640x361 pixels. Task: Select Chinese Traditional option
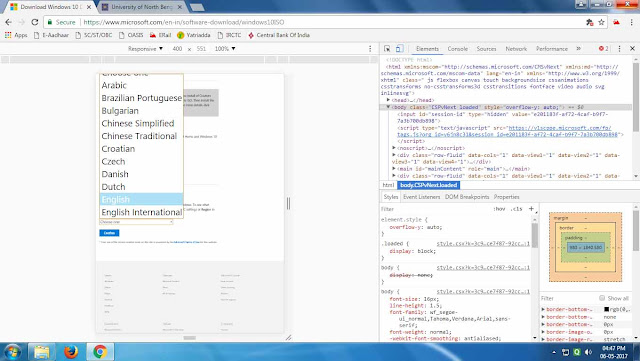coord(141,136)
